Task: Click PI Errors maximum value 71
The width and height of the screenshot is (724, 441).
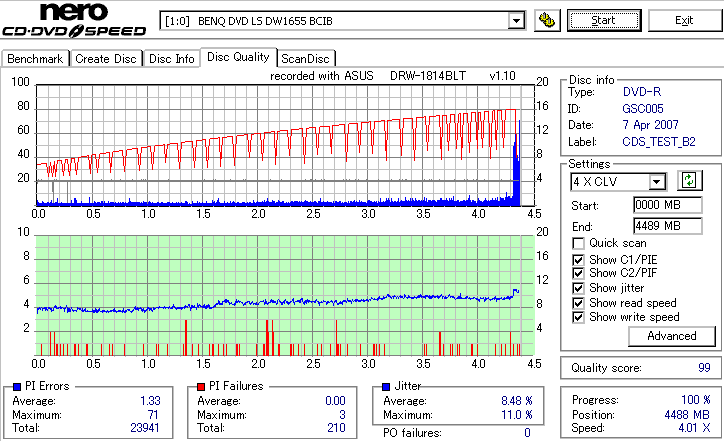Action: pyautogui.click(x=153, y=415)
